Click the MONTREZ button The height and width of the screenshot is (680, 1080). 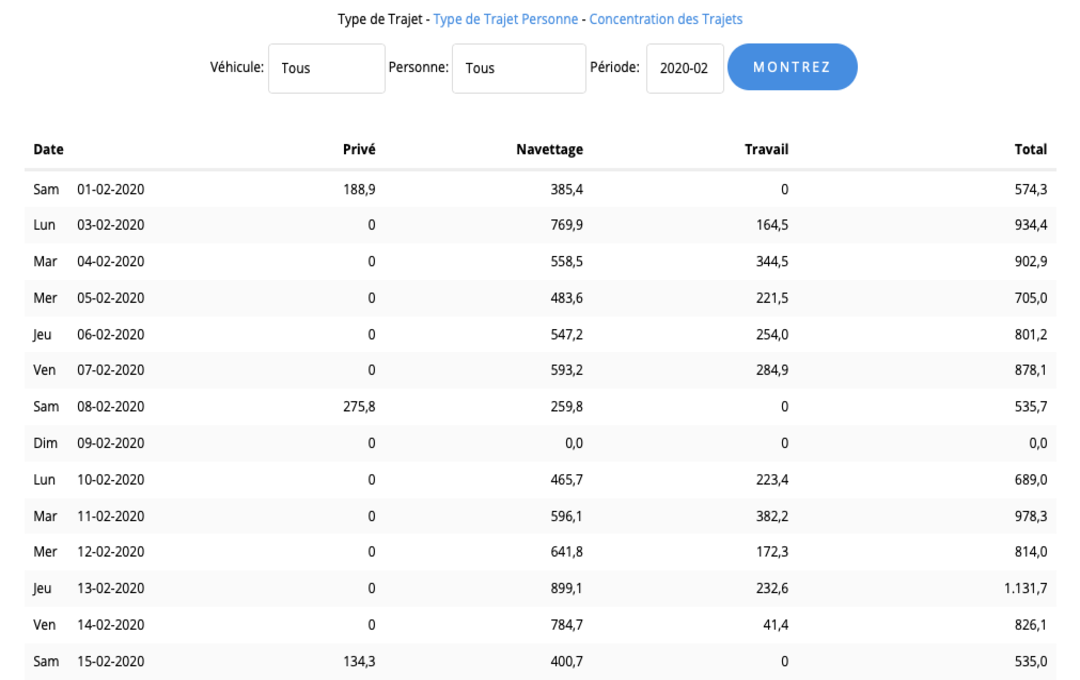tap(792, 67)
